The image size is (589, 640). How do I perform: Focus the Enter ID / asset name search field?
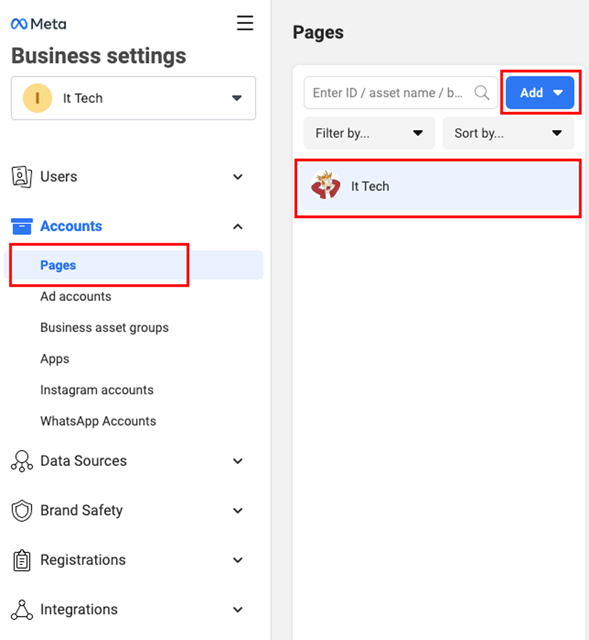tap(400, 93)
